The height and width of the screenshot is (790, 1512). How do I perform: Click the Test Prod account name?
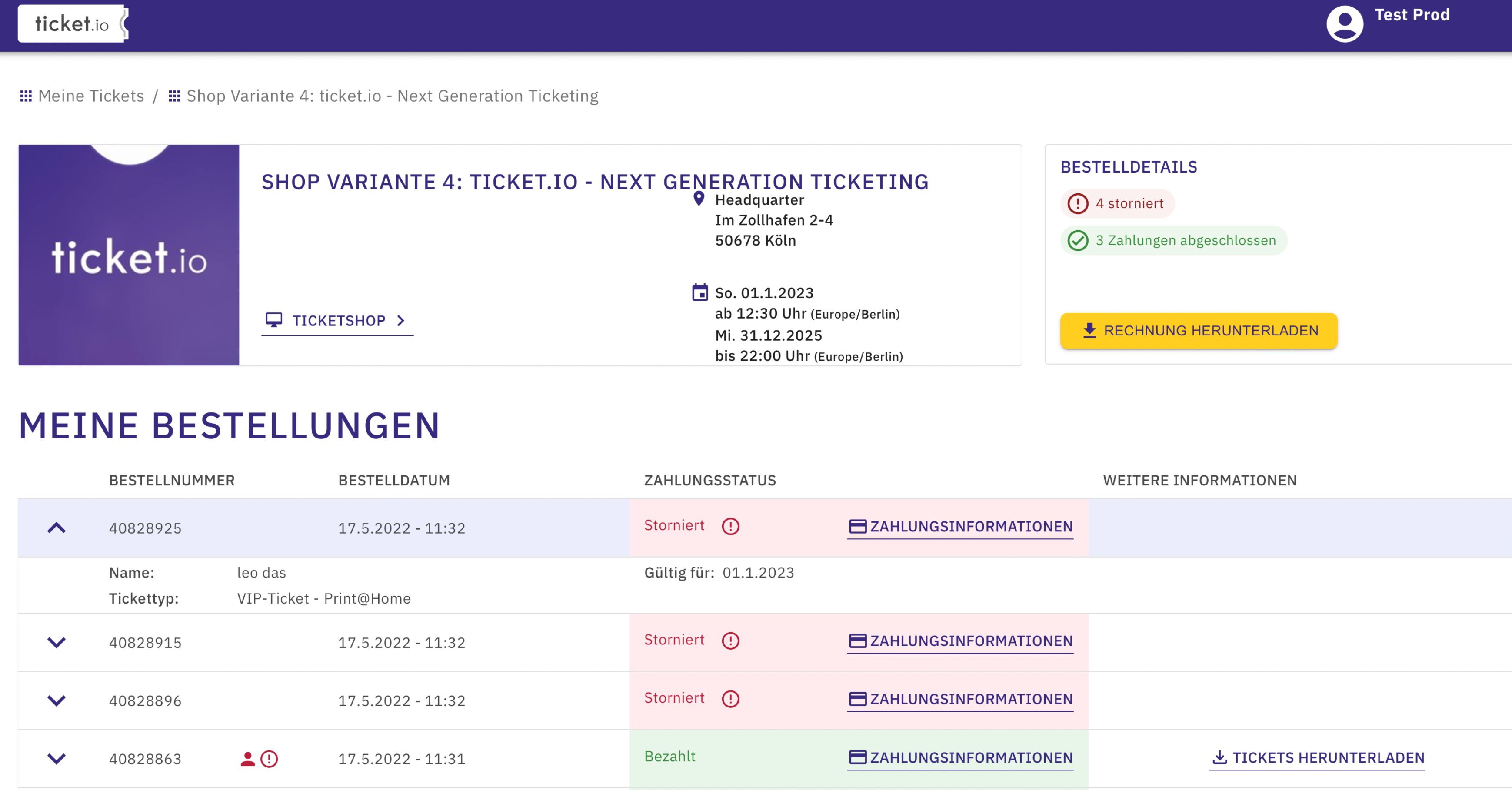click(x=1412, y=15)
